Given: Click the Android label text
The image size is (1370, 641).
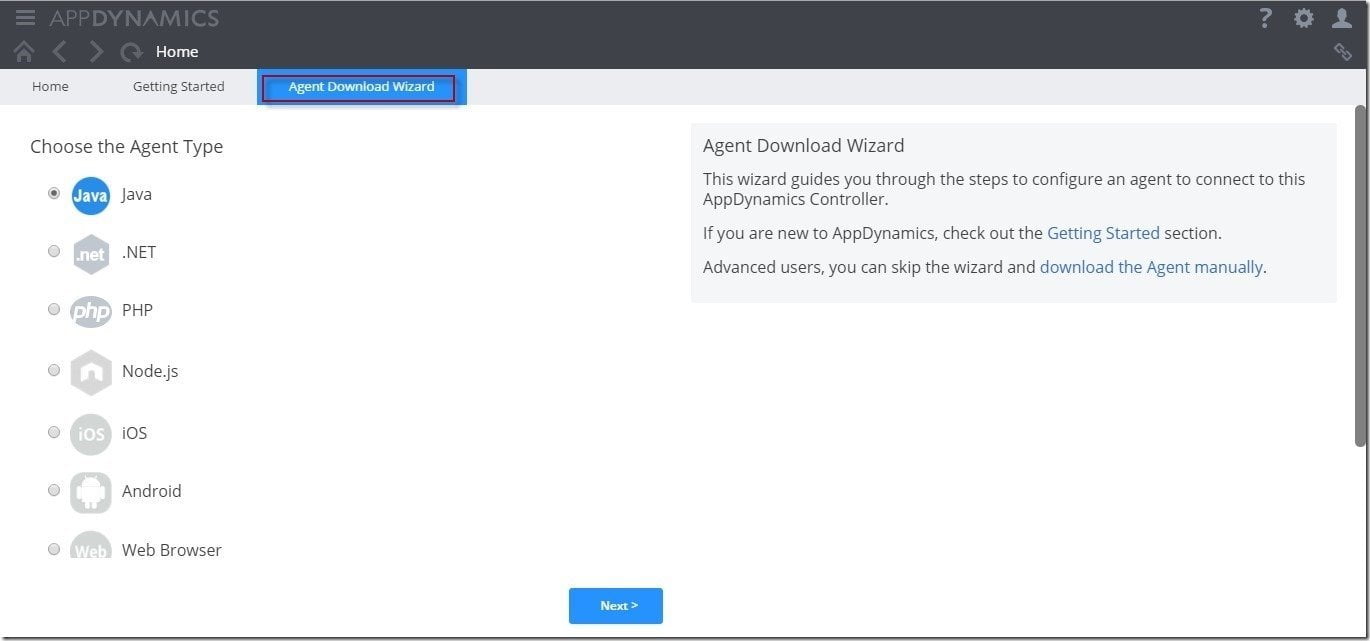Looking at the screenshot, I should (152, 491).
